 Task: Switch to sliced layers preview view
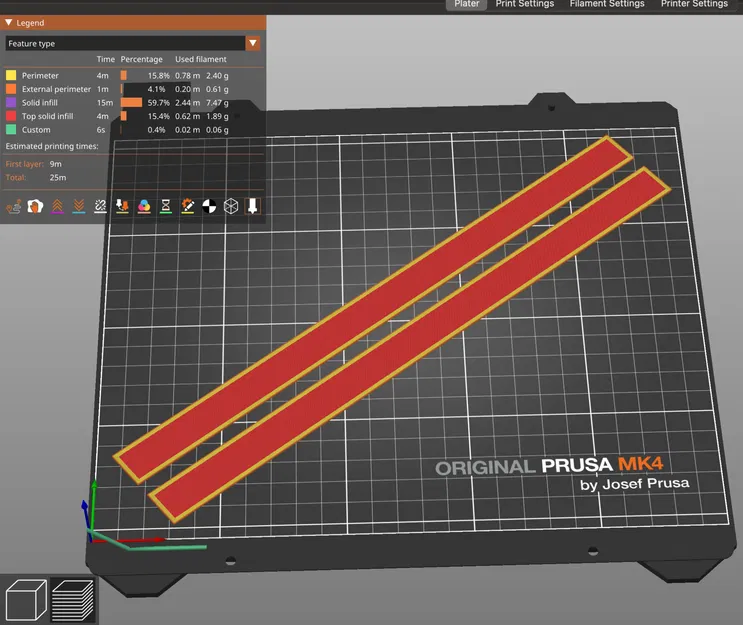[72, 600]
